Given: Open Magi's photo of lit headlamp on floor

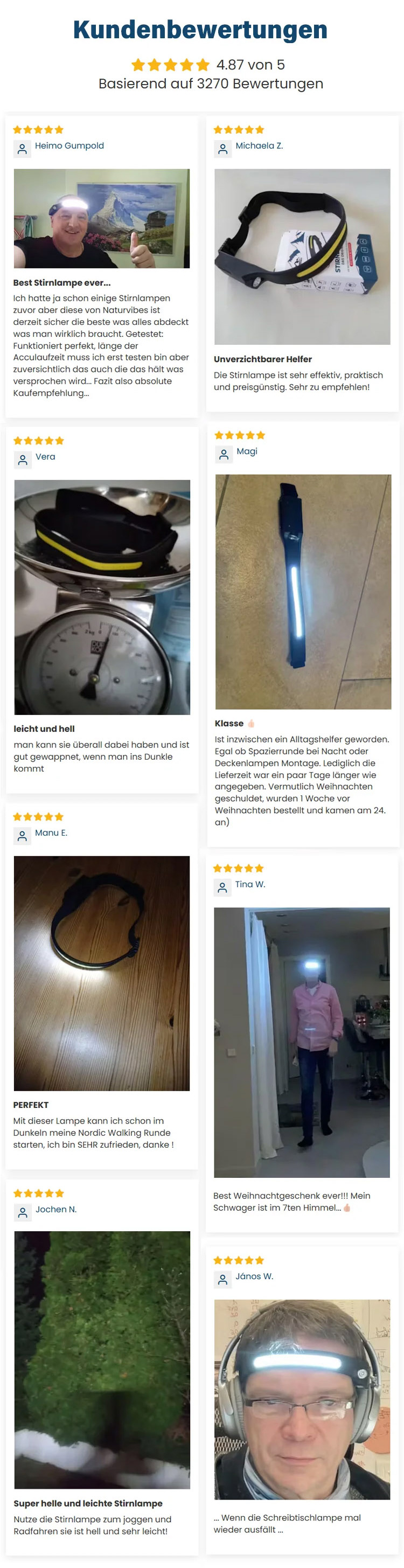Looking at the screenshot, I should (x=303, y=592).
